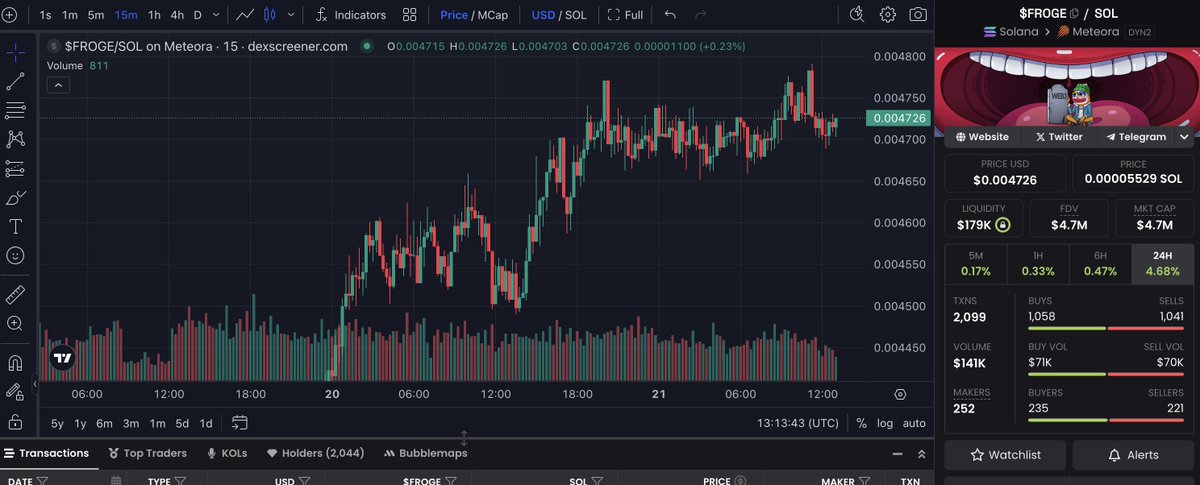
Task: Set chart range to 1d
Action: (x=206, y=423)
